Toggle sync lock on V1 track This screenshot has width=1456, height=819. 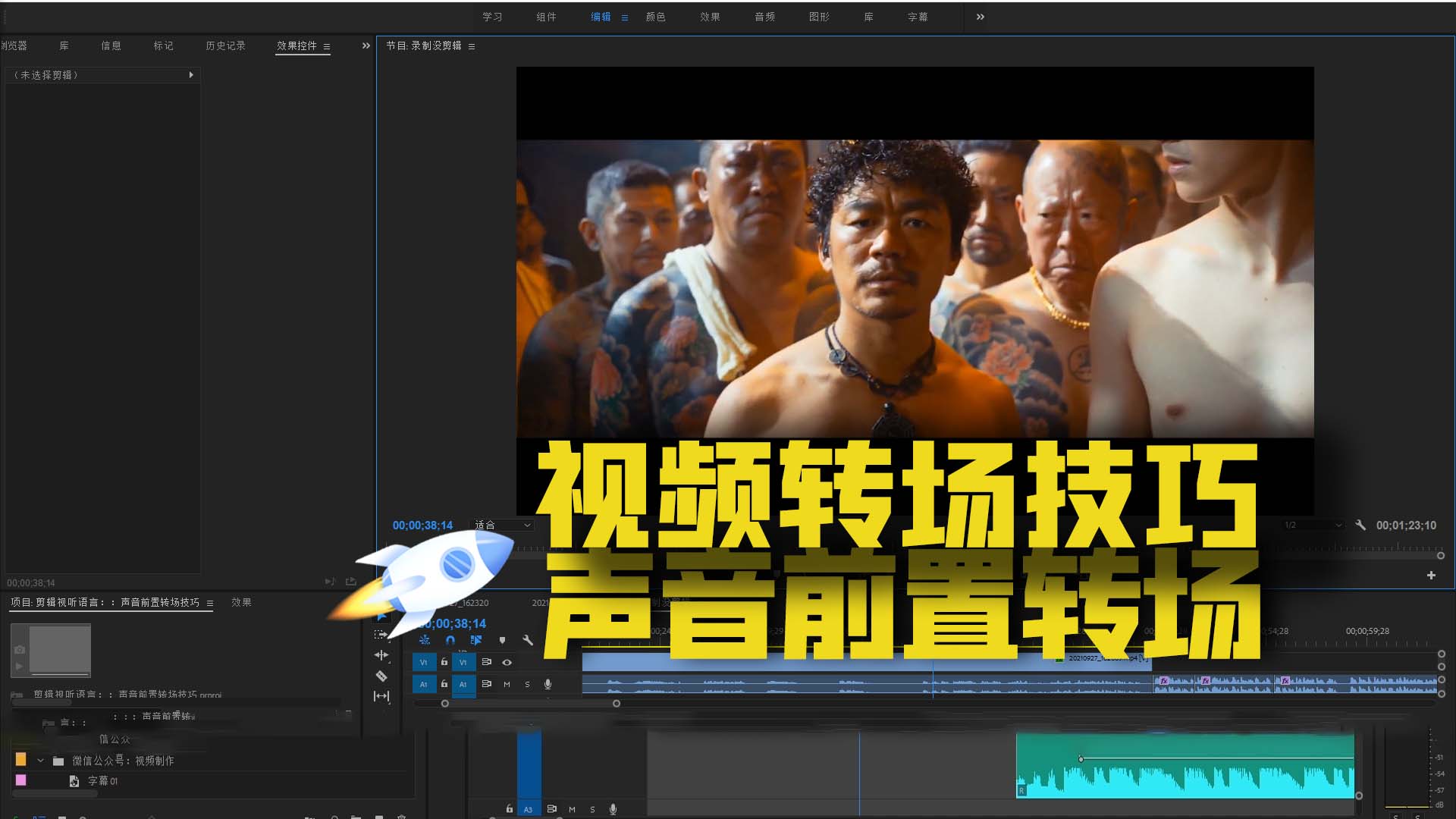[x=487, y=662]
